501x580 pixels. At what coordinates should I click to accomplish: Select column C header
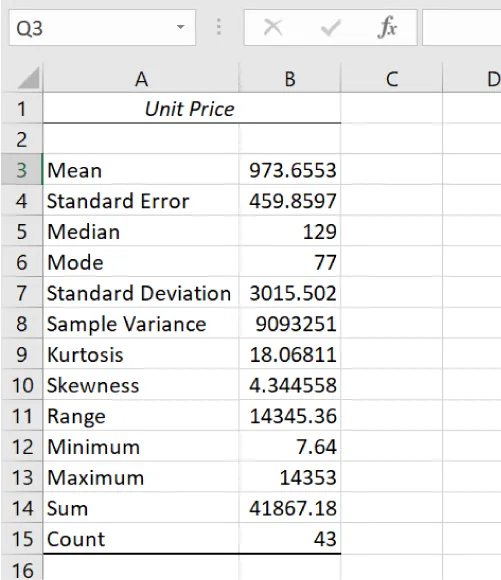click(391, 78)
